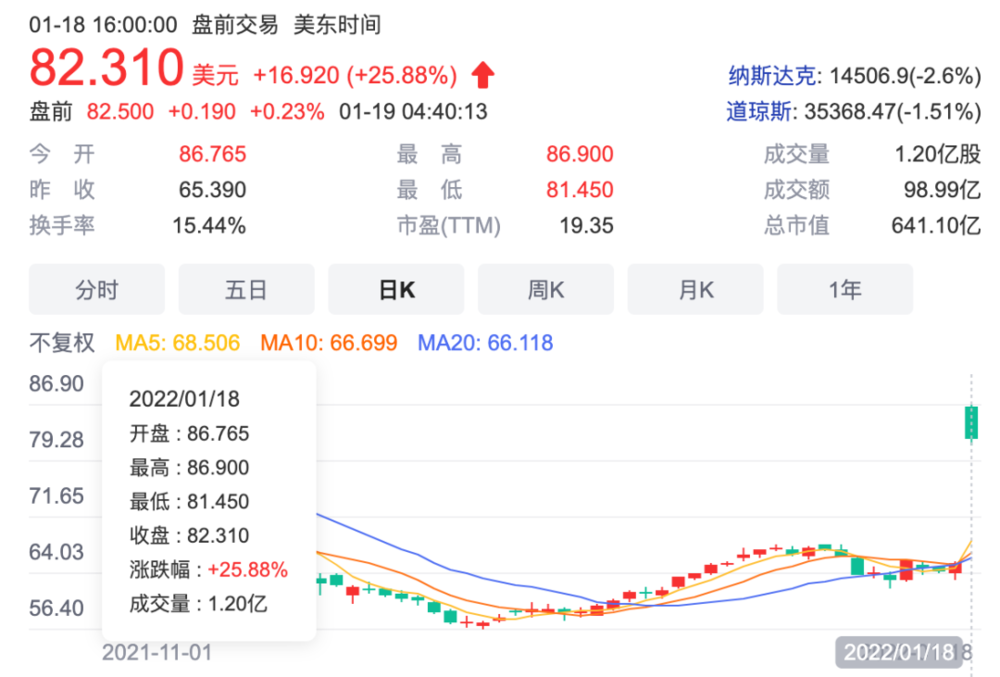Show the 1年 one-year chart

[x=845, y=290]
